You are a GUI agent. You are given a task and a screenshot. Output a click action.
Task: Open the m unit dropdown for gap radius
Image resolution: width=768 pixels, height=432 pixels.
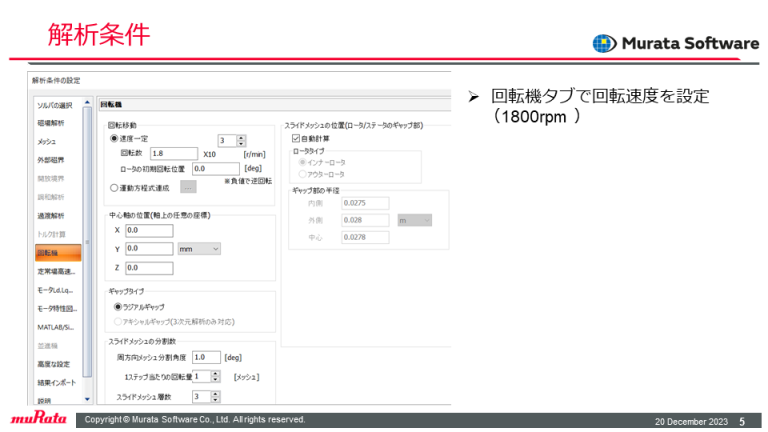[x=413, y=220]
